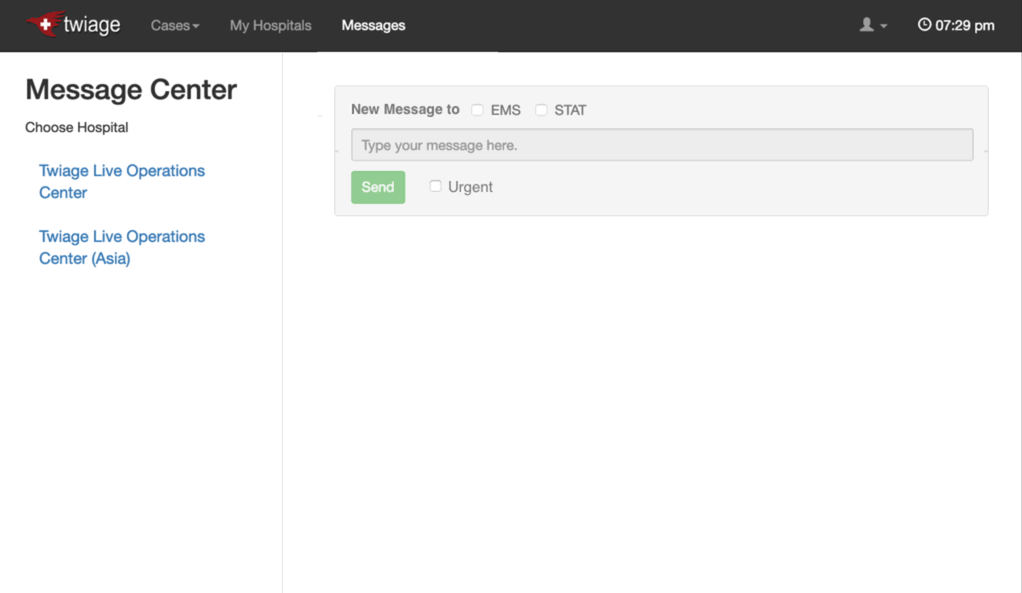Expand the caret beside the user icon
This screenshot has height=593, width=1022.
pyautogui.click(x=884, y=26)
